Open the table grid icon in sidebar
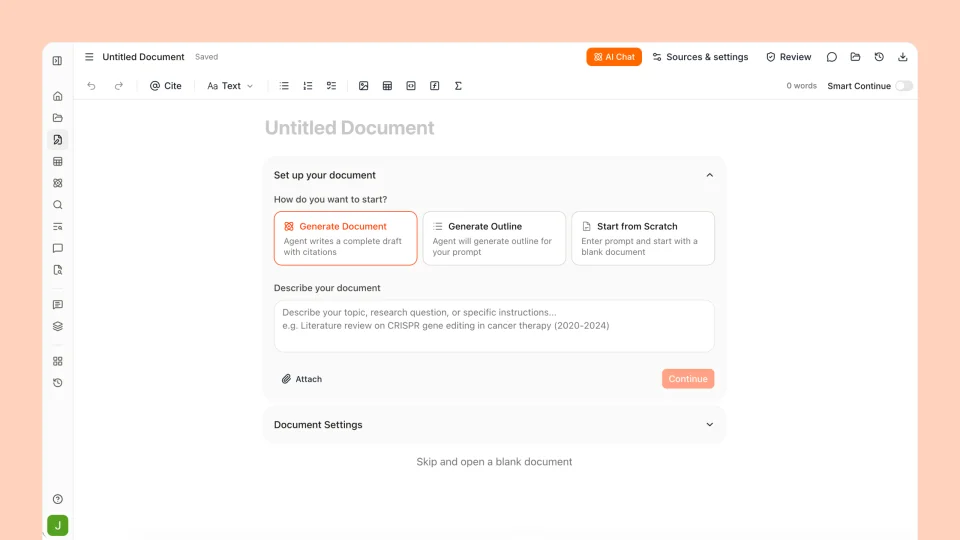Viewport: 960px width, 540px height. tap(58, 162)
